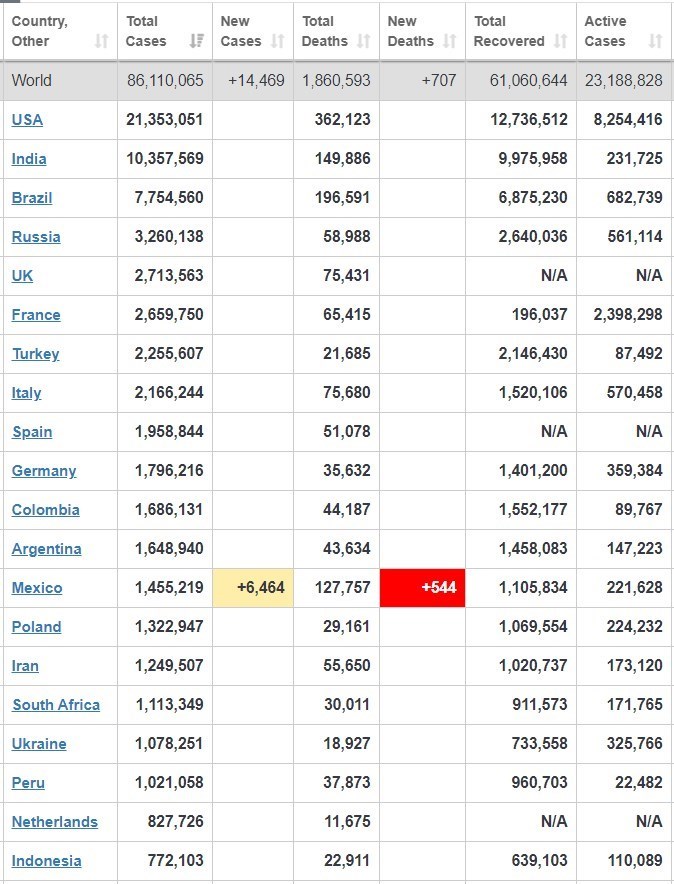The image size is (674, 884).
Task: Open the India country page
Action: (x=29, y=159)
